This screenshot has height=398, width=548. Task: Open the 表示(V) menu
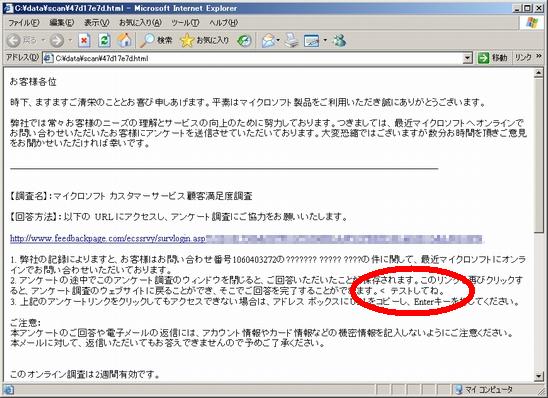coord(96,23)
